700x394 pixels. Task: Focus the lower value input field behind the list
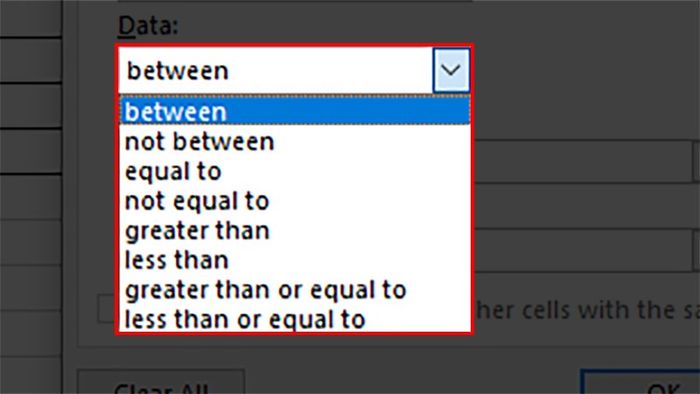pos(582,250)
